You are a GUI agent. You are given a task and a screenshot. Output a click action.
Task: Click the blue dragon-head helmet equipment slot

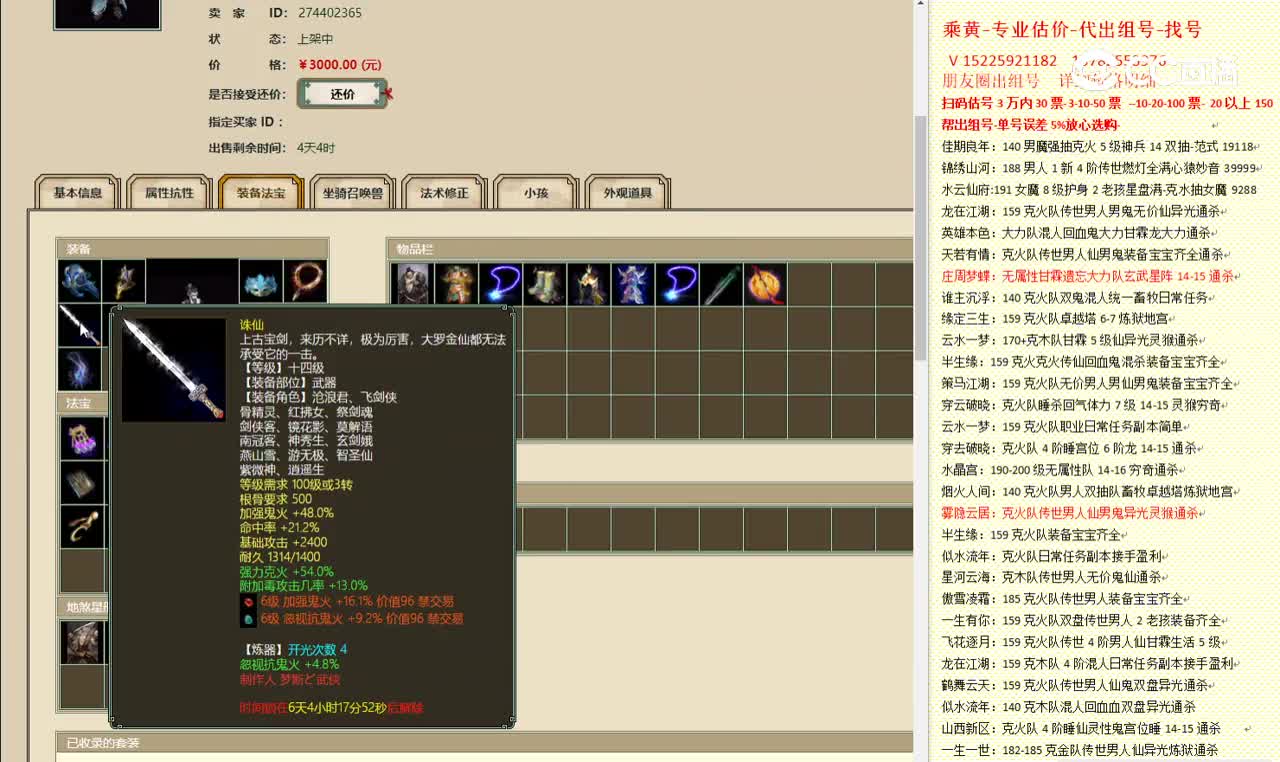(x=79, y=282)
